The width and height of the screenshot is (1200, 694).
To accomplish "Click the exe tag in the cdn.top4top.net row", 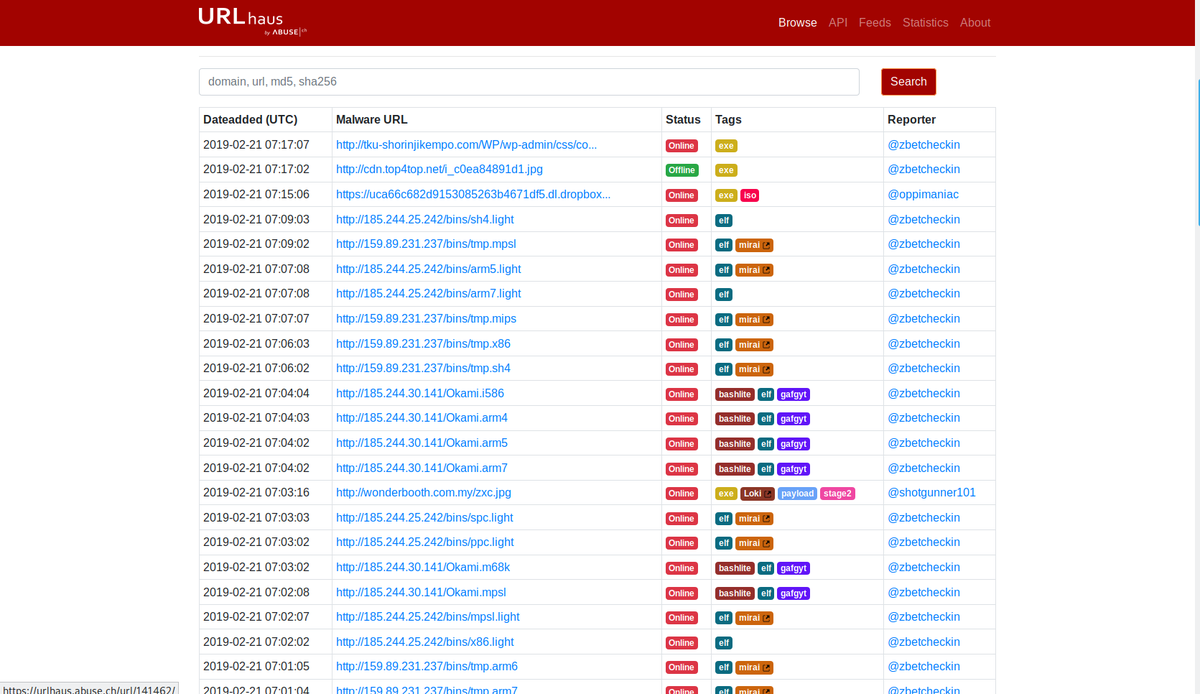I will coord(726,171).
